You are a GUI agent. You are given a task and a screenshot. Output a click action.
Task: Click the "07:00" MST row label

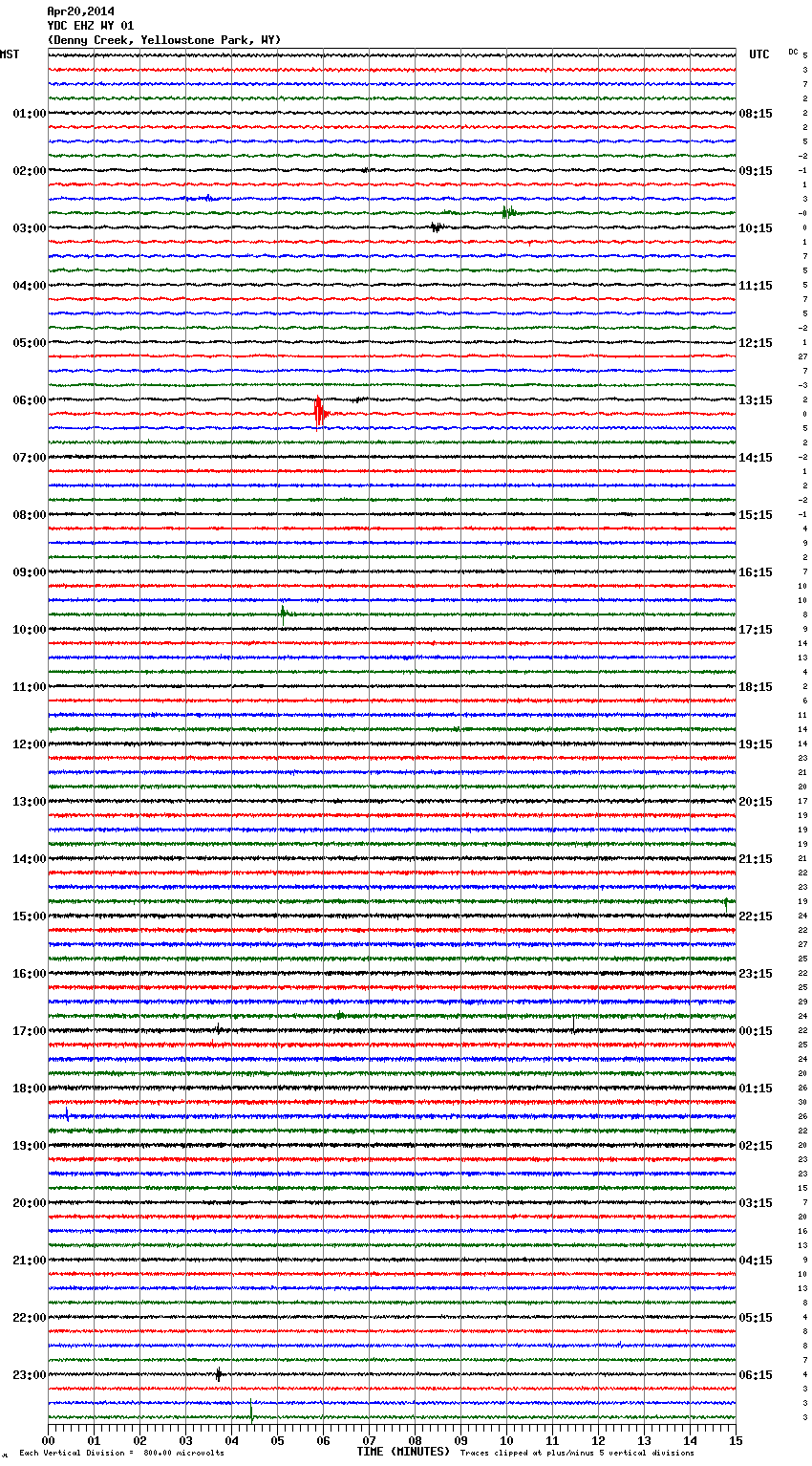[30, 458]
